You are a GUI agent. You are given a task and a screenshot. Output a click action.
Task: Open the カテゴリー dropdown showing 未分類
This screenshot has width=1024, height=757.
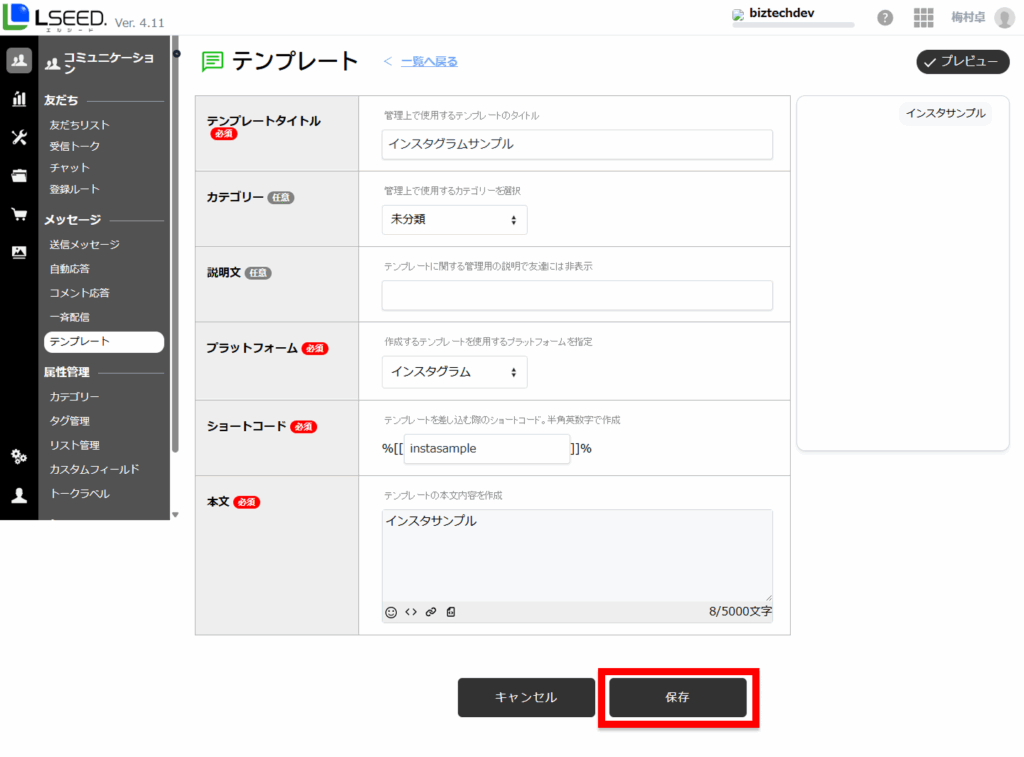coord(454,220)
